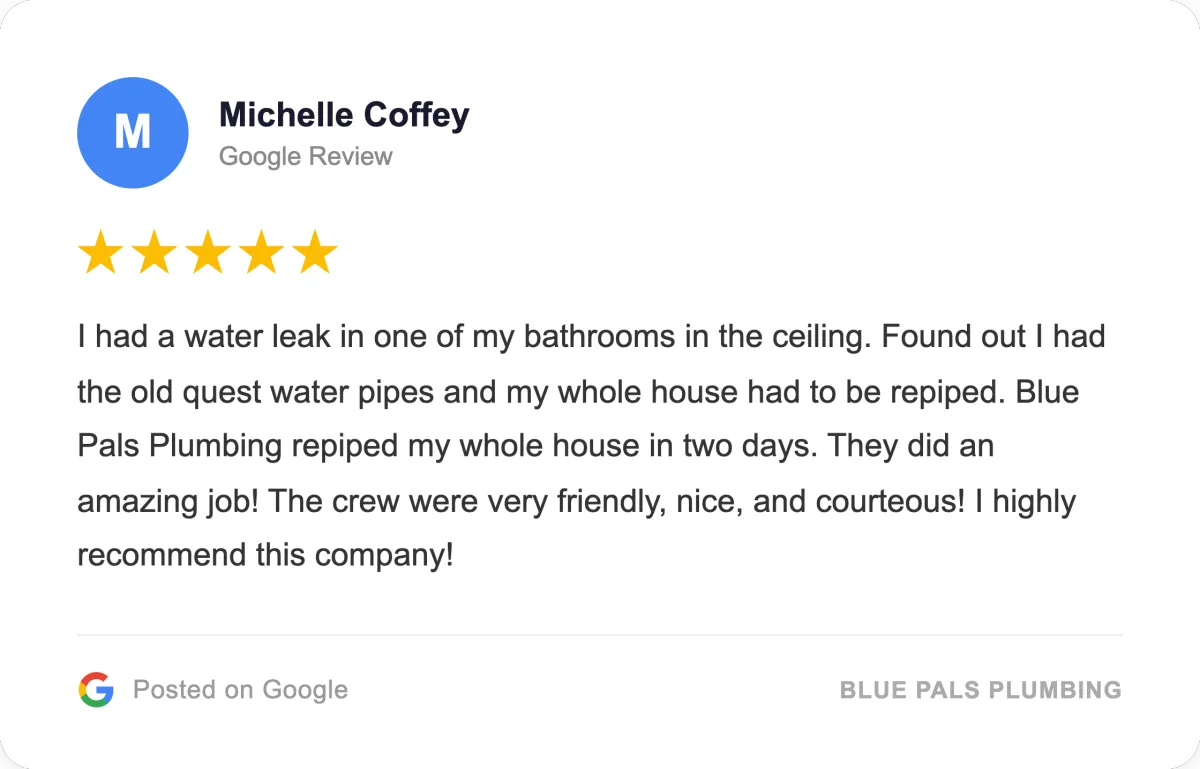1200x769 pixels.
Task: Click the review's first line about water leak
Action: (x=590, y=337)
